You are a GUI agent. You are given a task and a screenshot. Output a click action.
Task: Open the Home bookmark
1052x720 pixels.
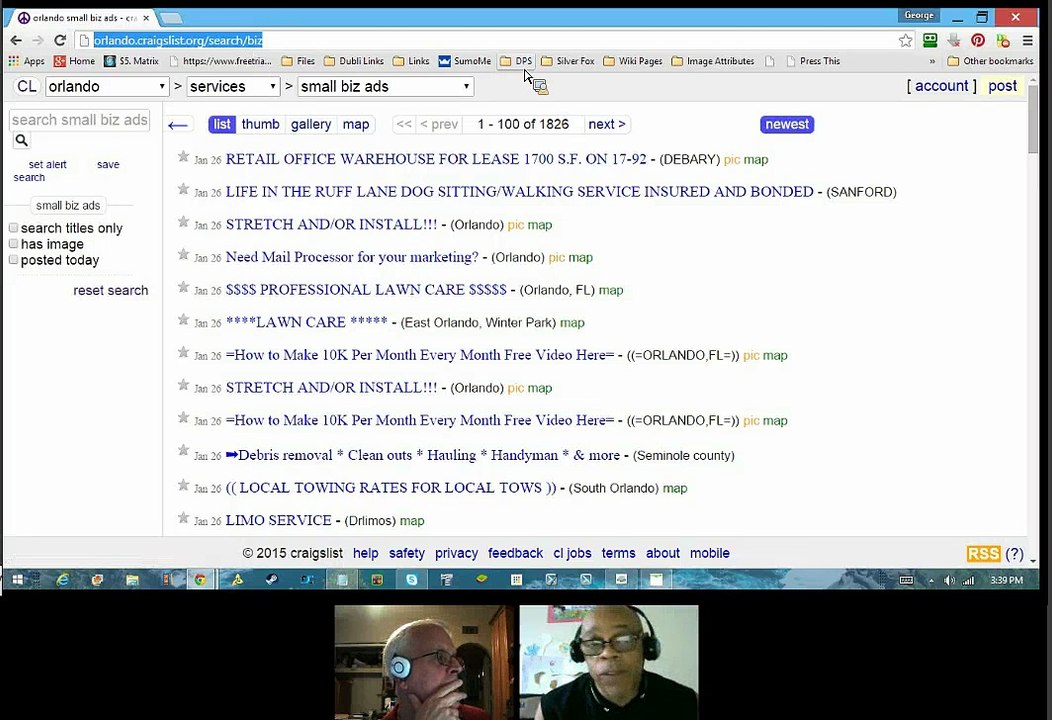[x=74, y=61]
